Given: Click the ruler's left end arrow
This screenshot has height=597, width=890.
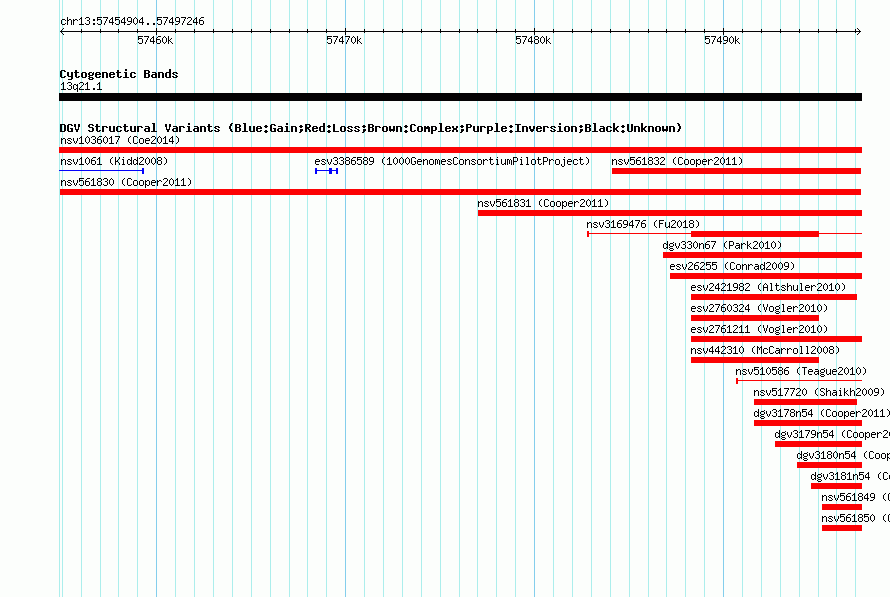Looking at the screenshot, I should point(62,31).
